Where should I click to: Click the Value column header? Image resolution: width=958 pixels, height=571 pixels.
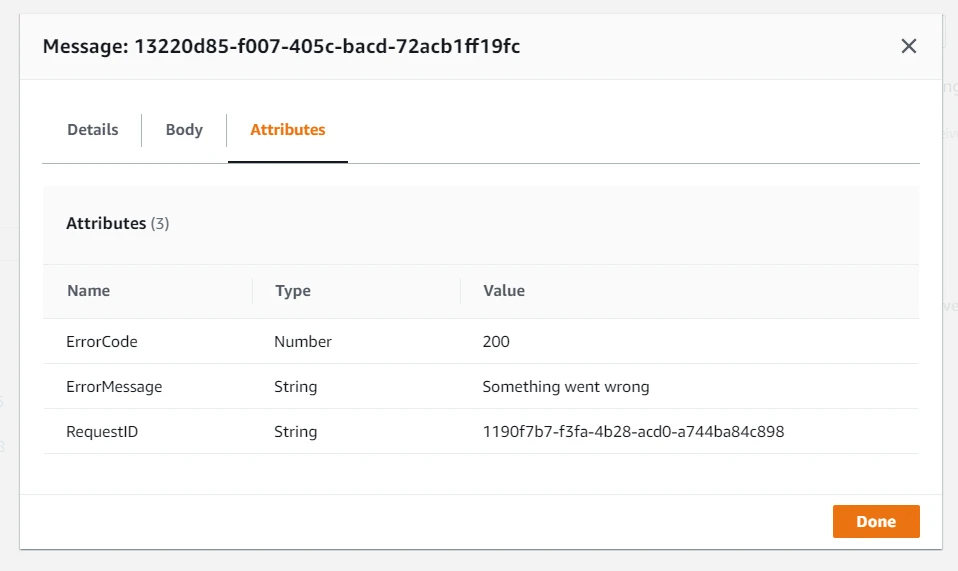(x=504, y=291)
